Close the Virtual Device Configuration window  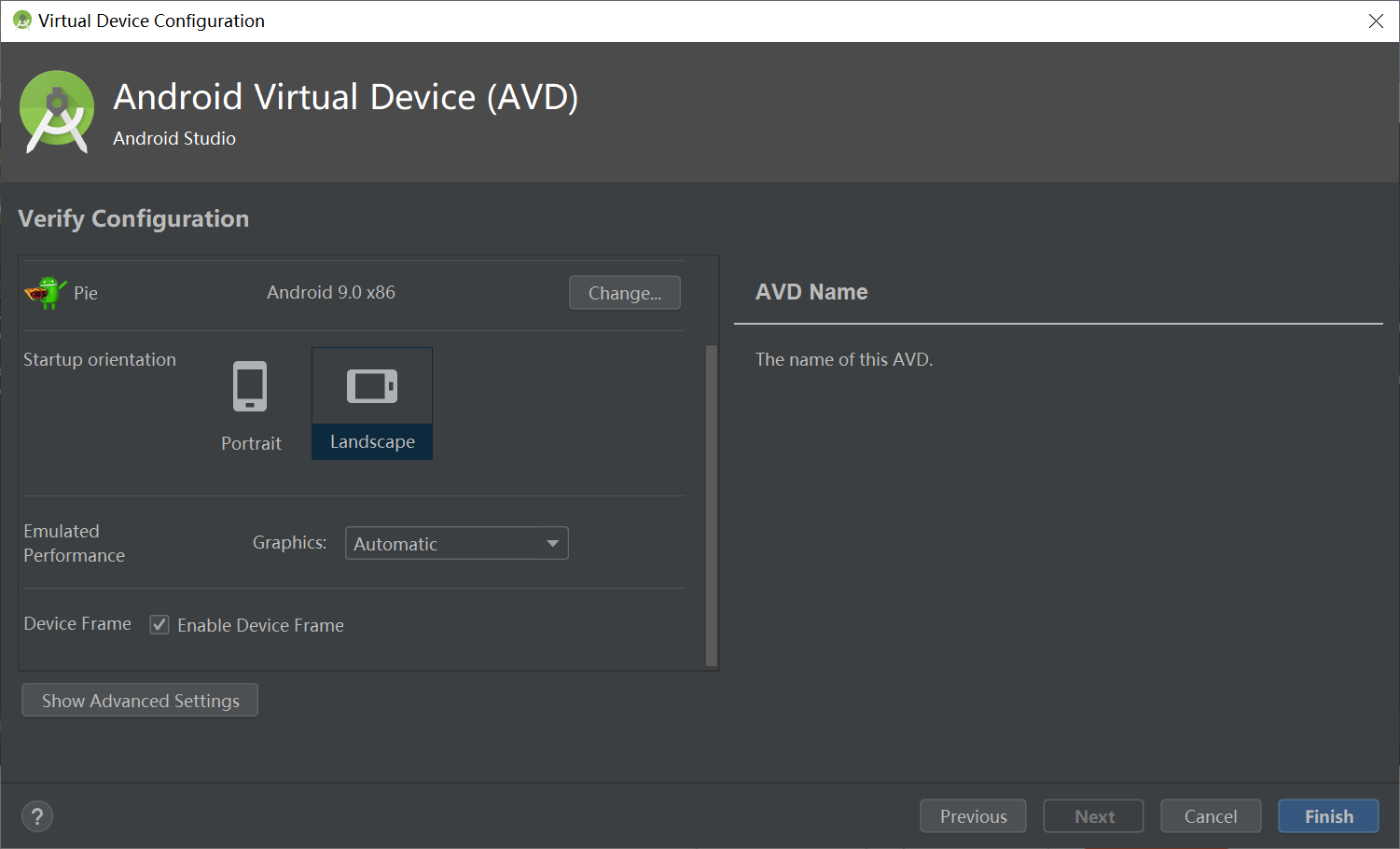click(1376, 21)
